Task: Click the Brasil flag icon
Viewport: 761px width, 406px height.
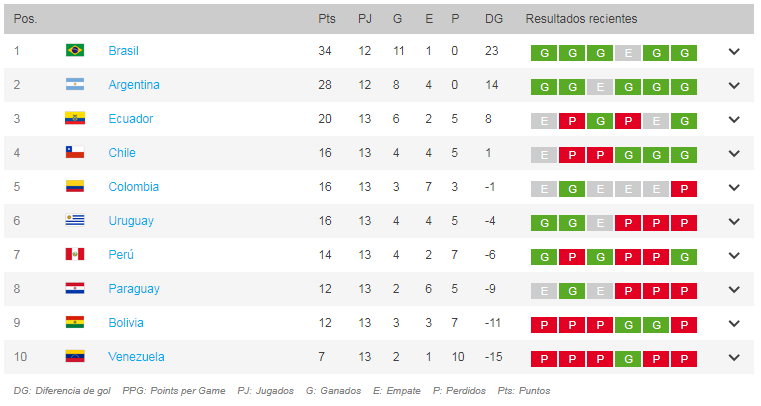Action: (74, 51)
